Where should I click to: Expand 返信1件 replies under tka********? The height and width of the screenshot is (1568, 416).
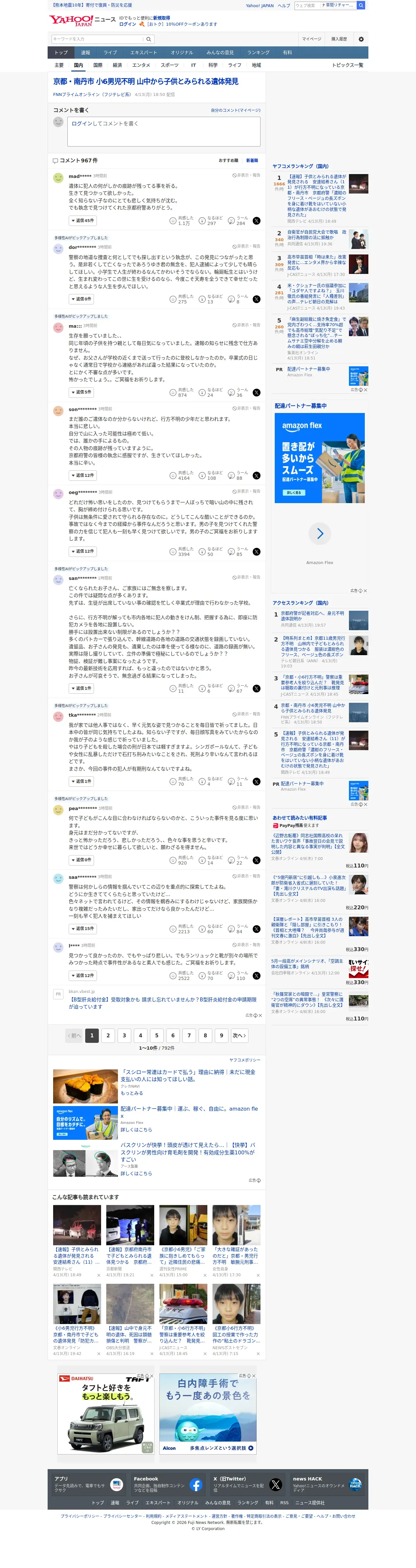(81, 781)
